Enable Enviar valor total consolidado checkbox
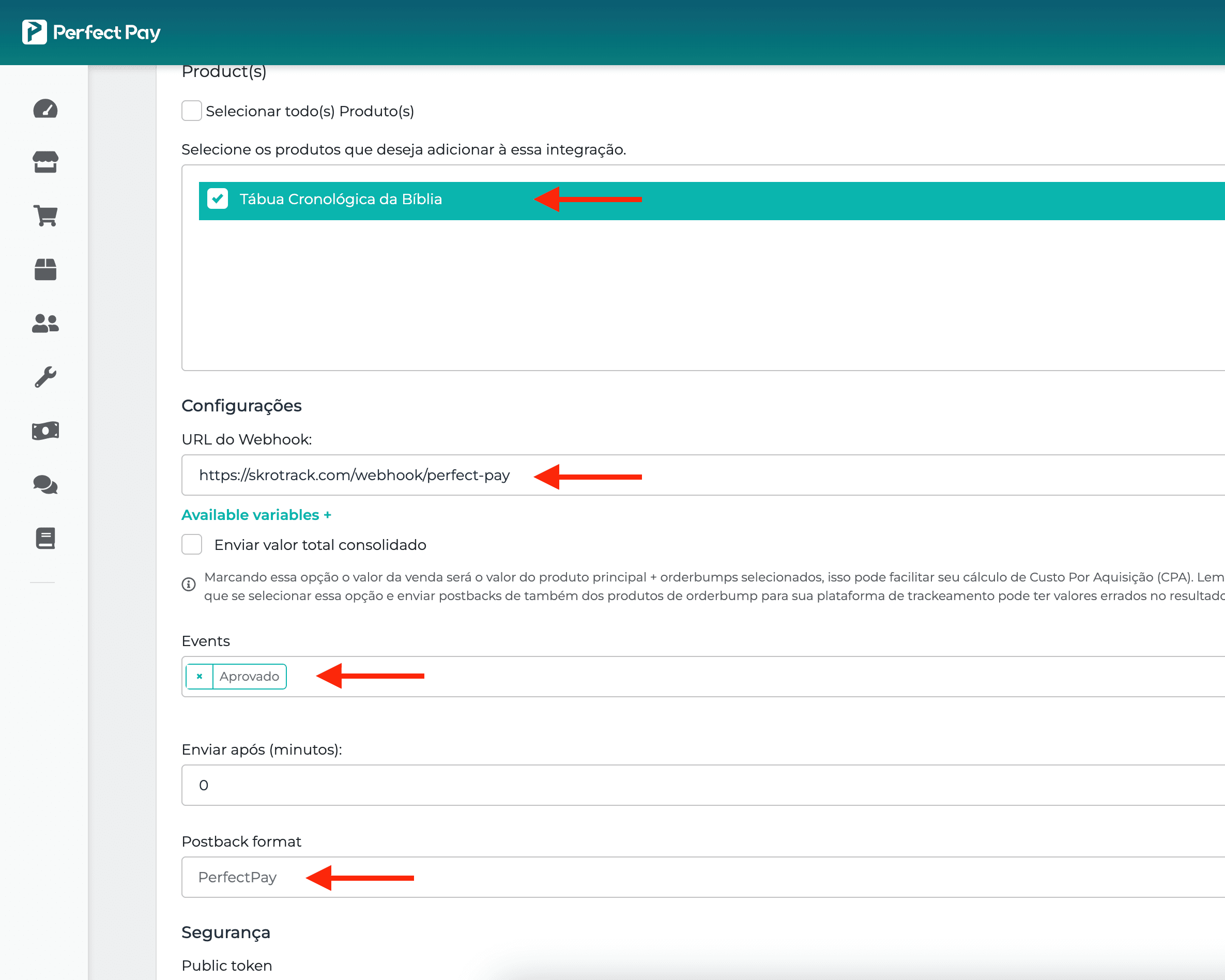 tap(191, 544)
